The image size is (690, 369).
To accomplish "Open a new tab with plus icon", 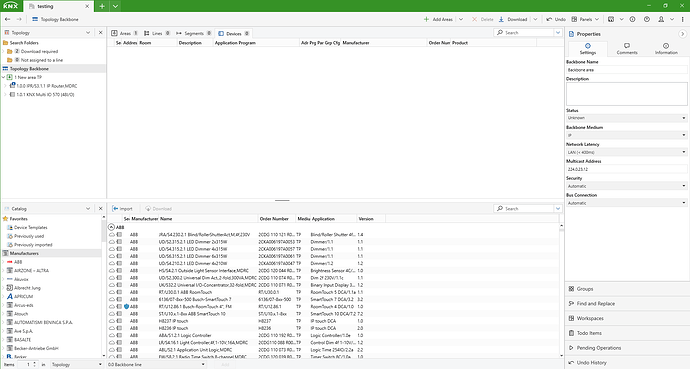I will [102, 6].
